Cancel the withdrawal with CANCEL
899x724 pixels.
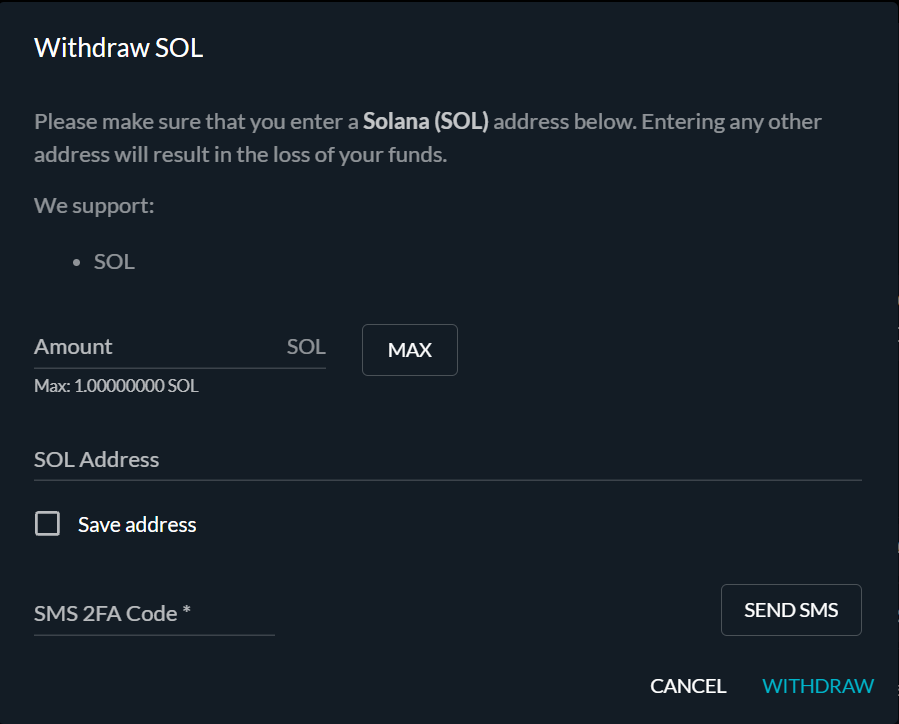point(688,686)
